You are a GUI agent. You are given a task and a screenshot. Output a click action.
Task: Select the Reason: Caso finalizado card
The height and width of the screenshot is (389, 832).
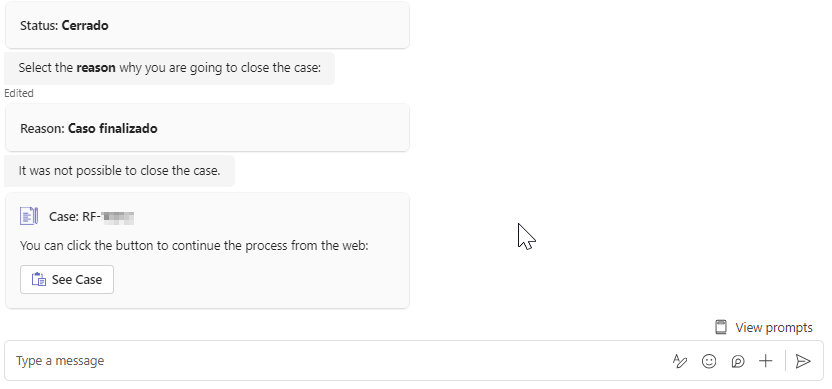click(x=207, y=128)
